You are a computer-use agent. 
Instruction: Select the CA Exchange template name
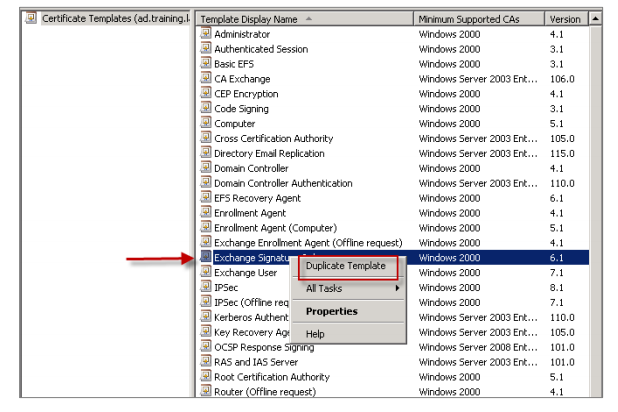point(242,79)
